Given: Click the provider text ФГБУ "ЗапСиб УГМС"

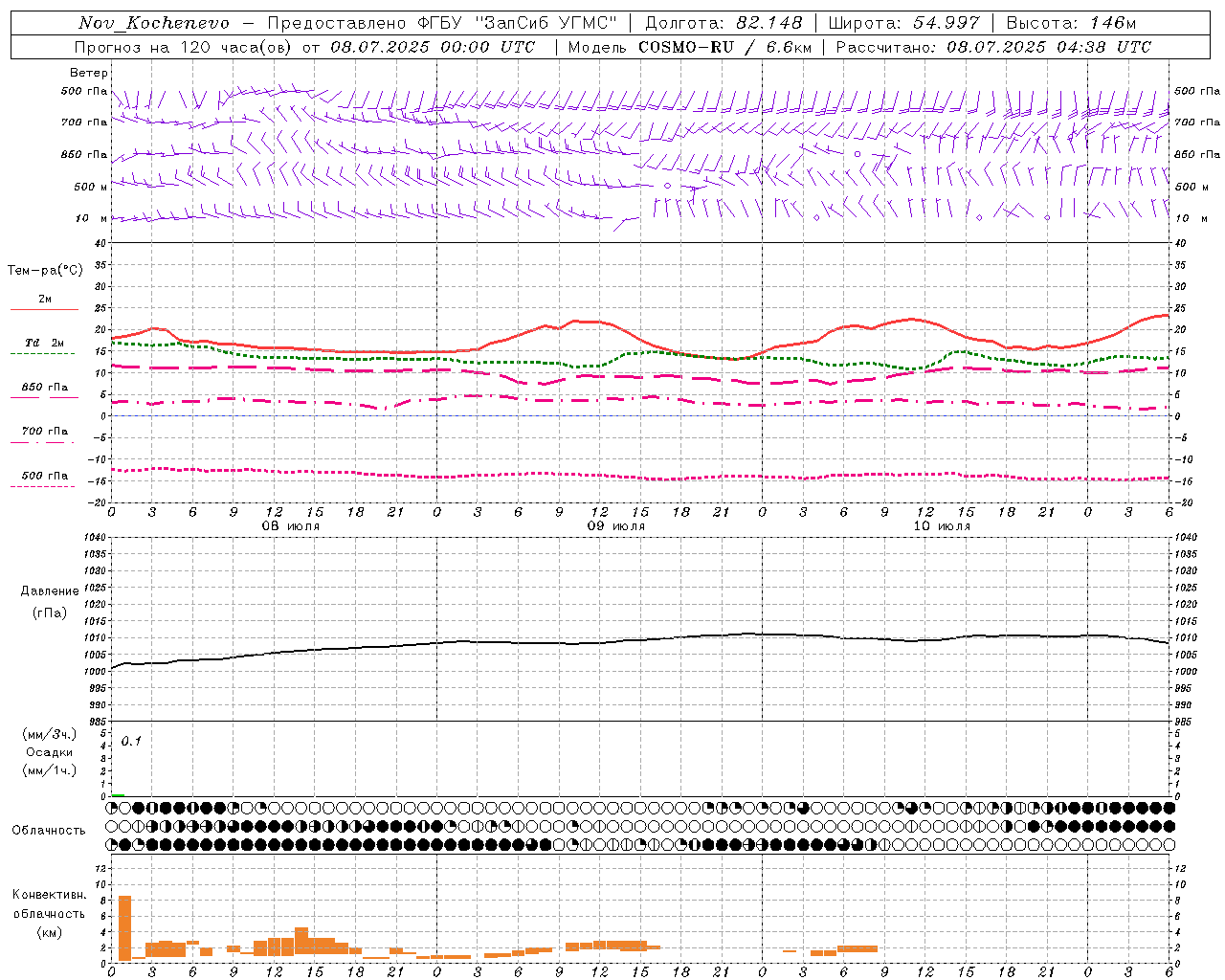Looking at the screenshot, I should tap(517, 23).
